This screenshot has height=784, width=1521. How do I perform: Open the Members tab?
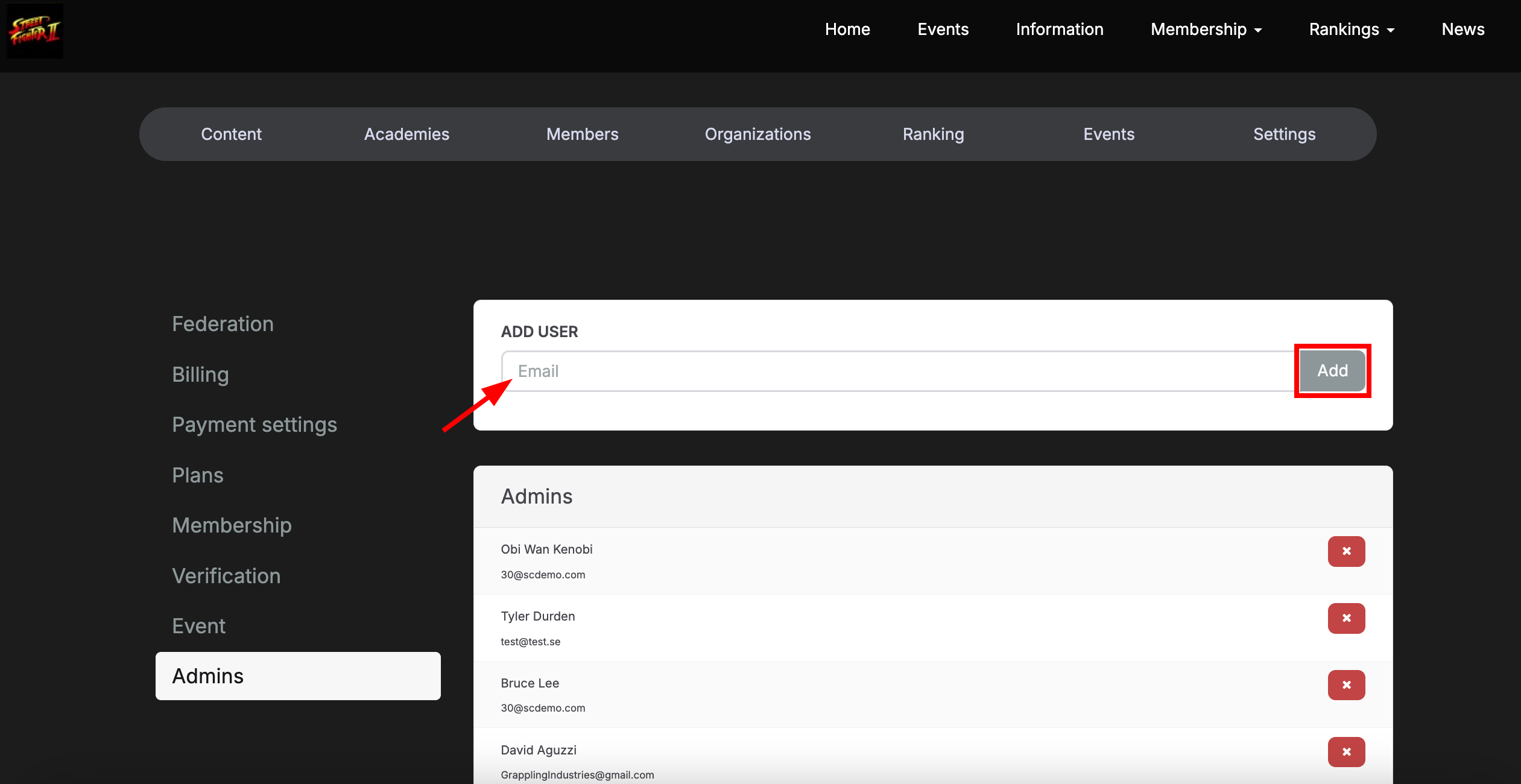coord(582,134)
